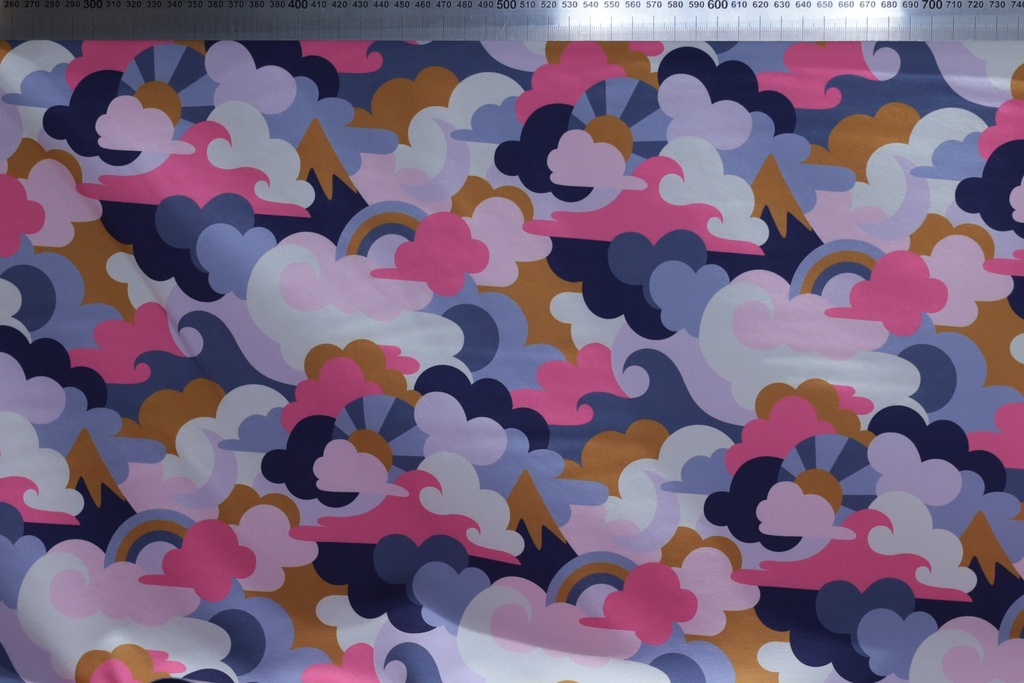Screen dimensions: 1024x683
Task: Point at the 450 ruler label
Action: pyautogui.click(x=401, y=5)
